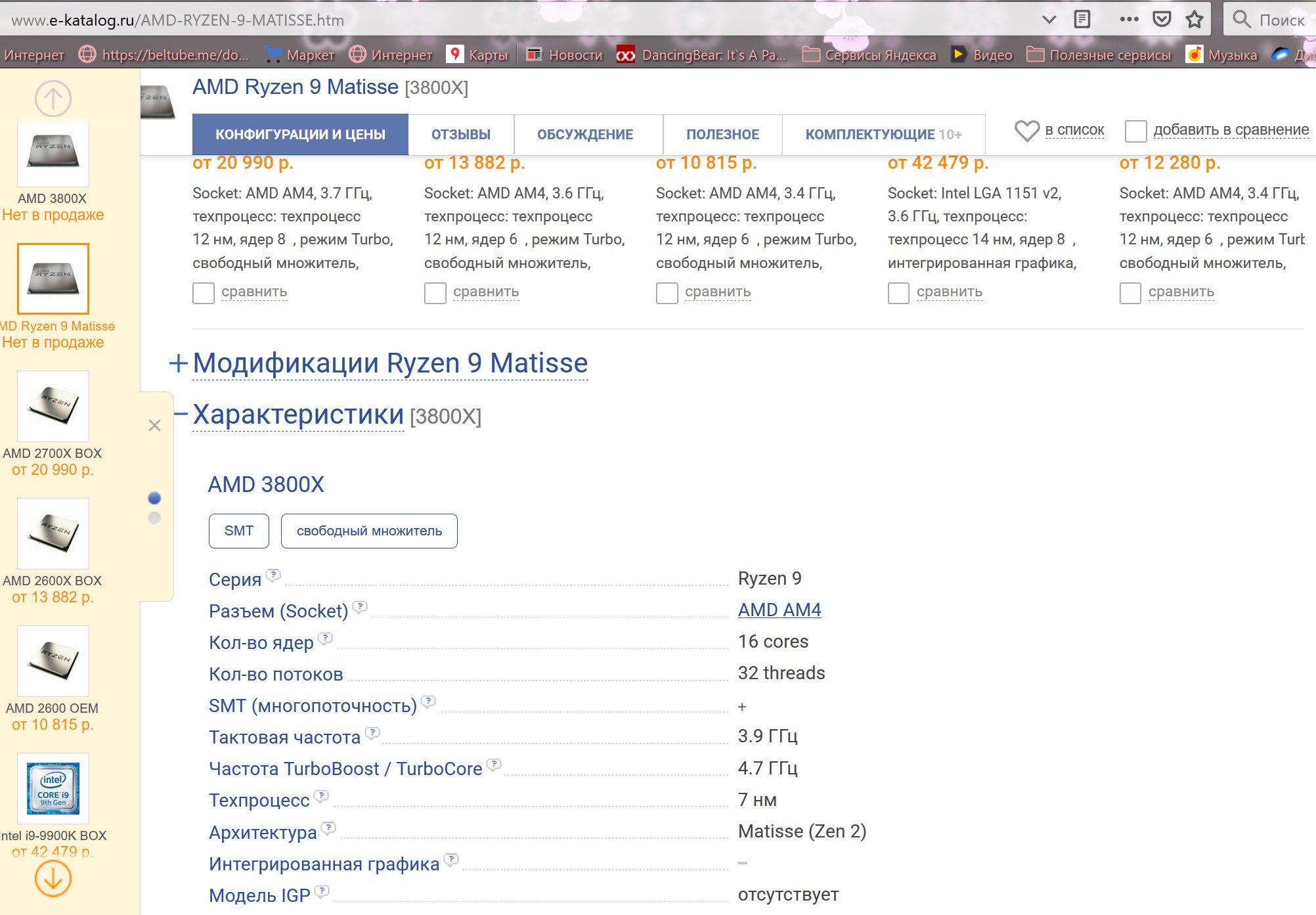Screen dimensions: 1316x915
Task: Check сравнить under the 20 990 р. offer
Action: [x=204, y=293]
